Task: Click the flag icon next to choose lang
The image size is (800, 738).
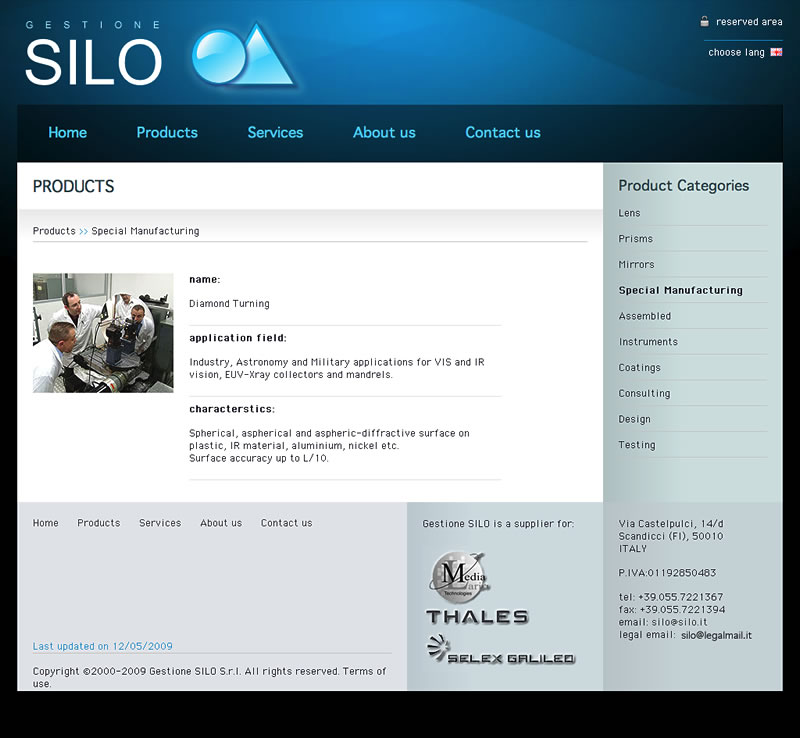Action: (776, 52)
